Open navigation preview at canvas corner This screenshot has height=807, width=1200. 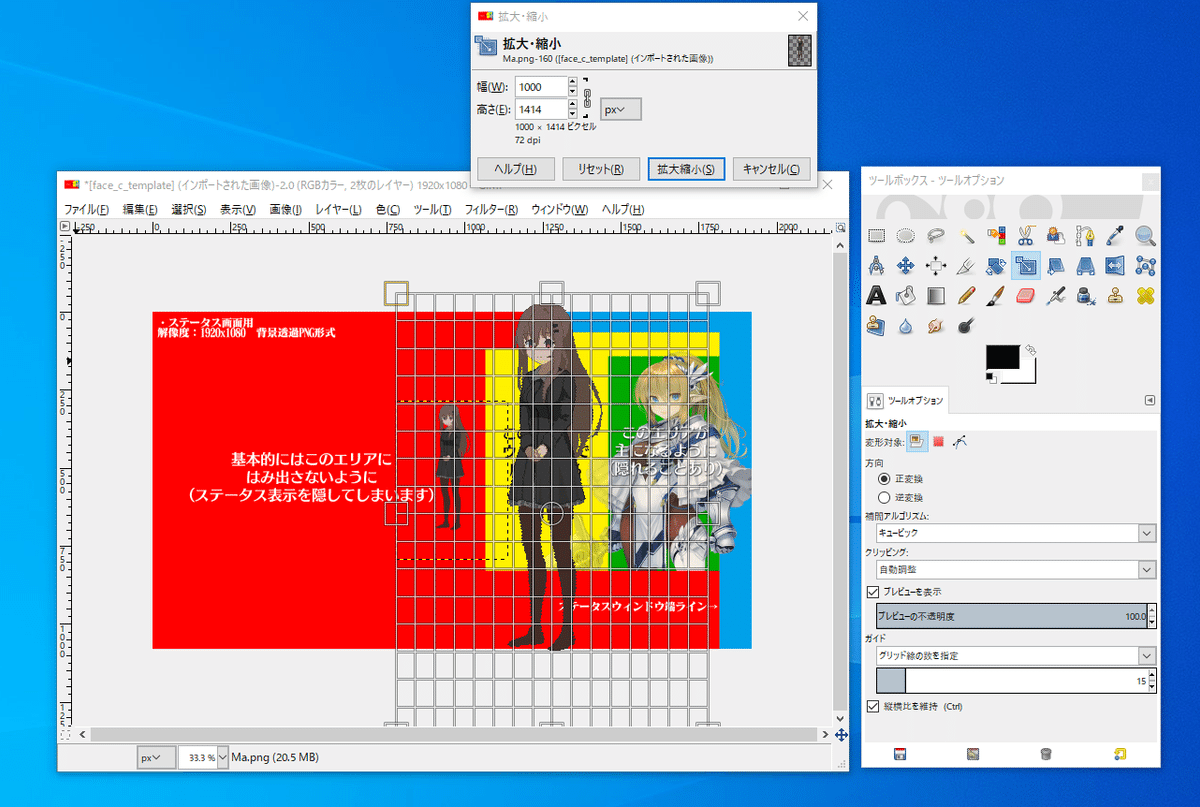coord(841,734)
